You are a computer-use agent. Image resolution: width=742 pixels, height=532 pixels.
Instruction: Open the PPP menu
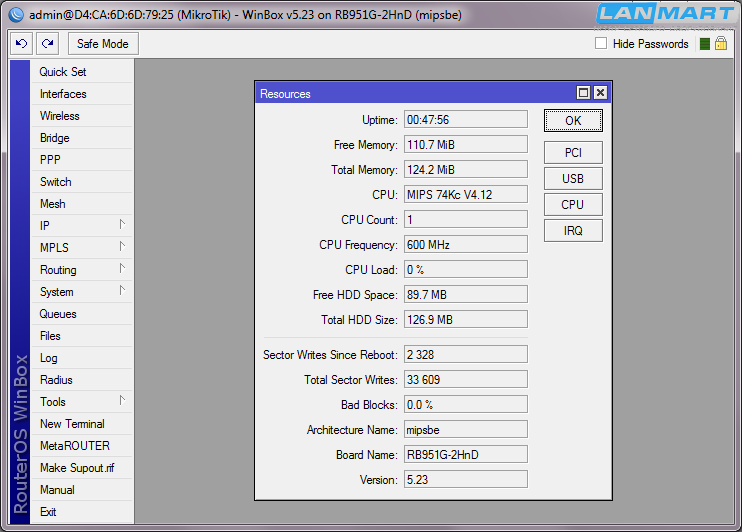(x=81, y=160)
